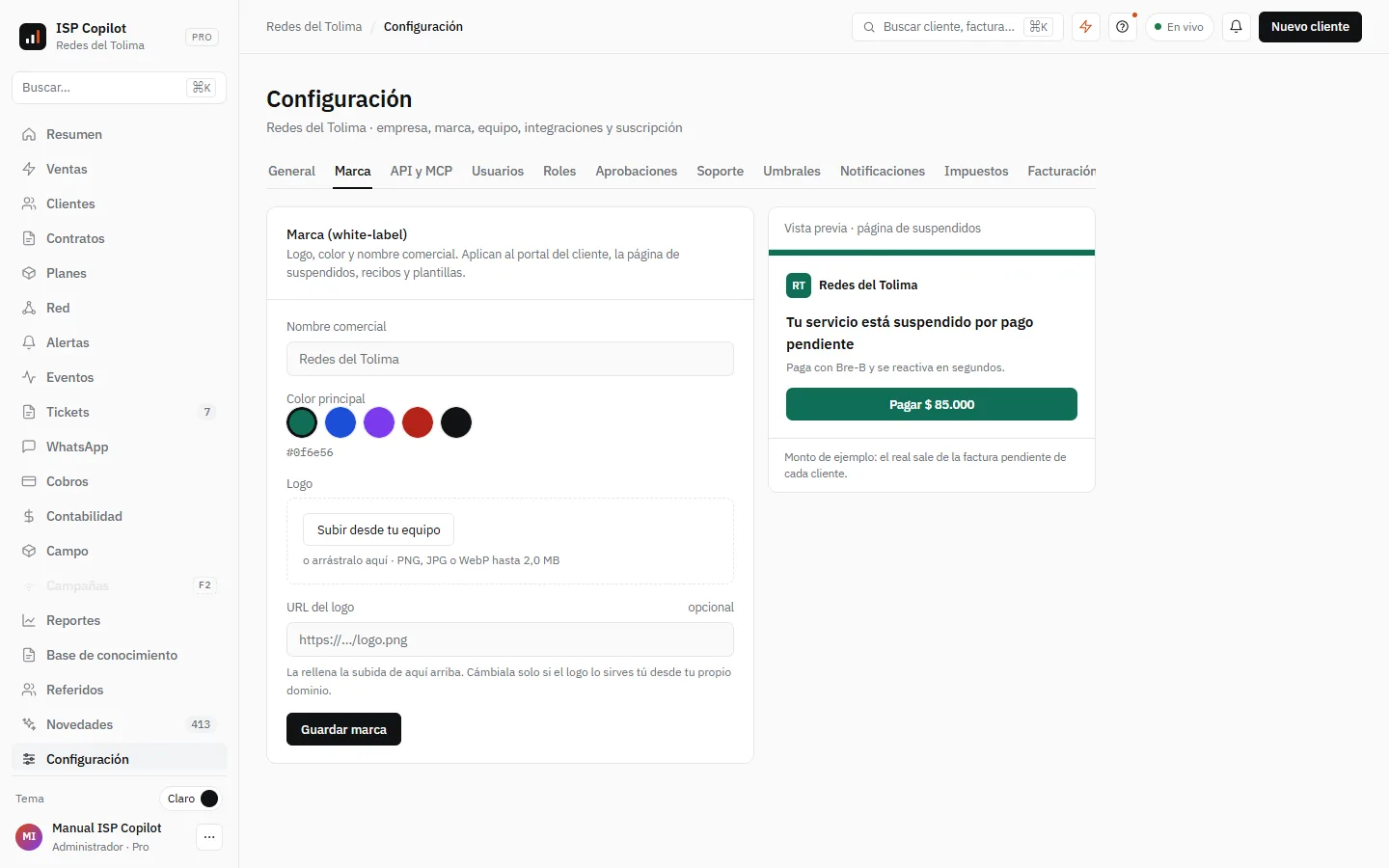This screenshot has width=1389, height=868.
Task: Click the sidebar Buscar search field
Action: [x=119, y=88]
